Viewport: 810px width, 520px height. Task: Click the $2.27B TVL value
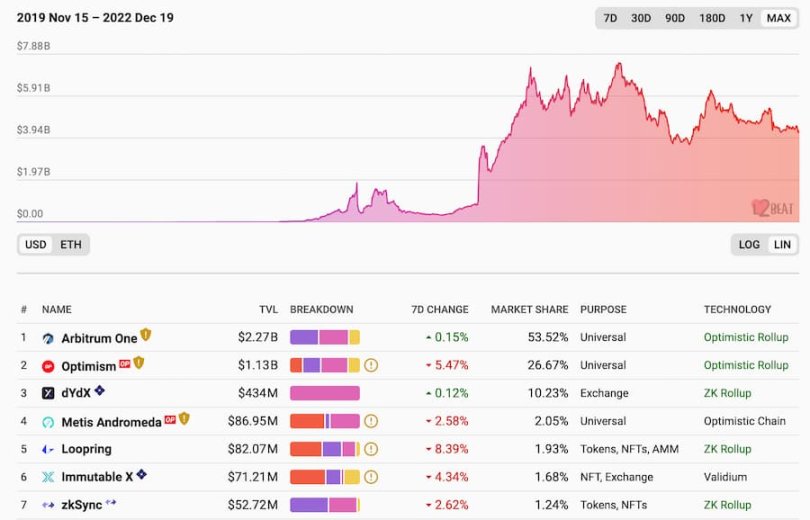pyautogui.click(x=258, y=338)
